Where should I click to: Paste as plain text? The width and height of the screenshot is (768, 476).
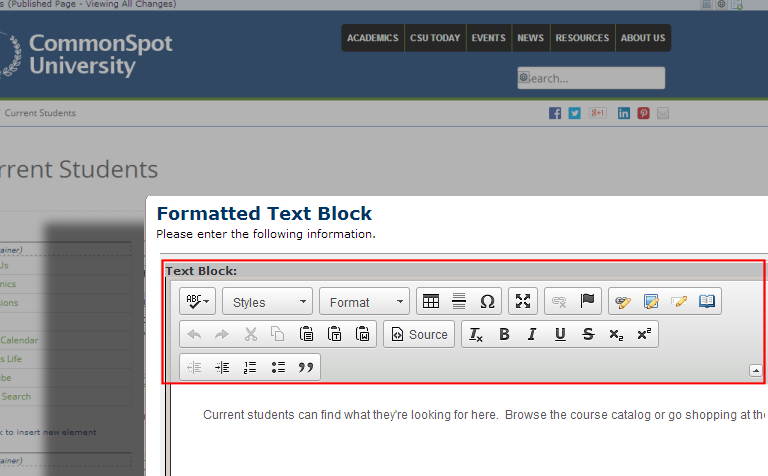coord(335,334)
